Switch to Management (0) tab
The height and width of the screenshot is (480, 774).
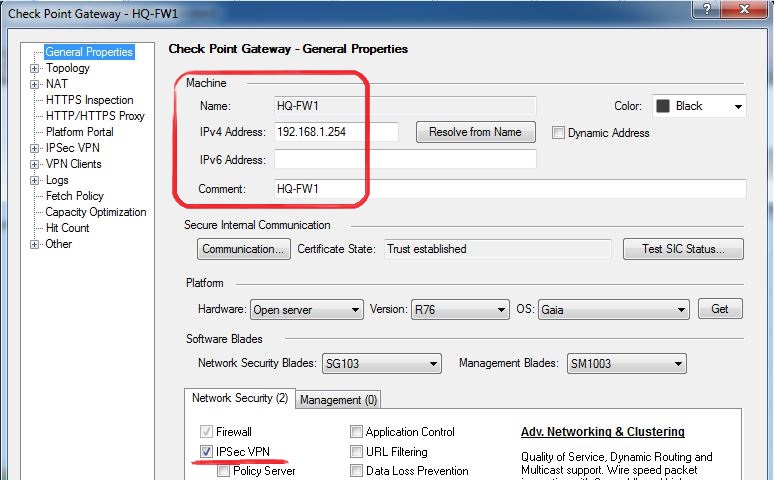click(x=339, y=400)
